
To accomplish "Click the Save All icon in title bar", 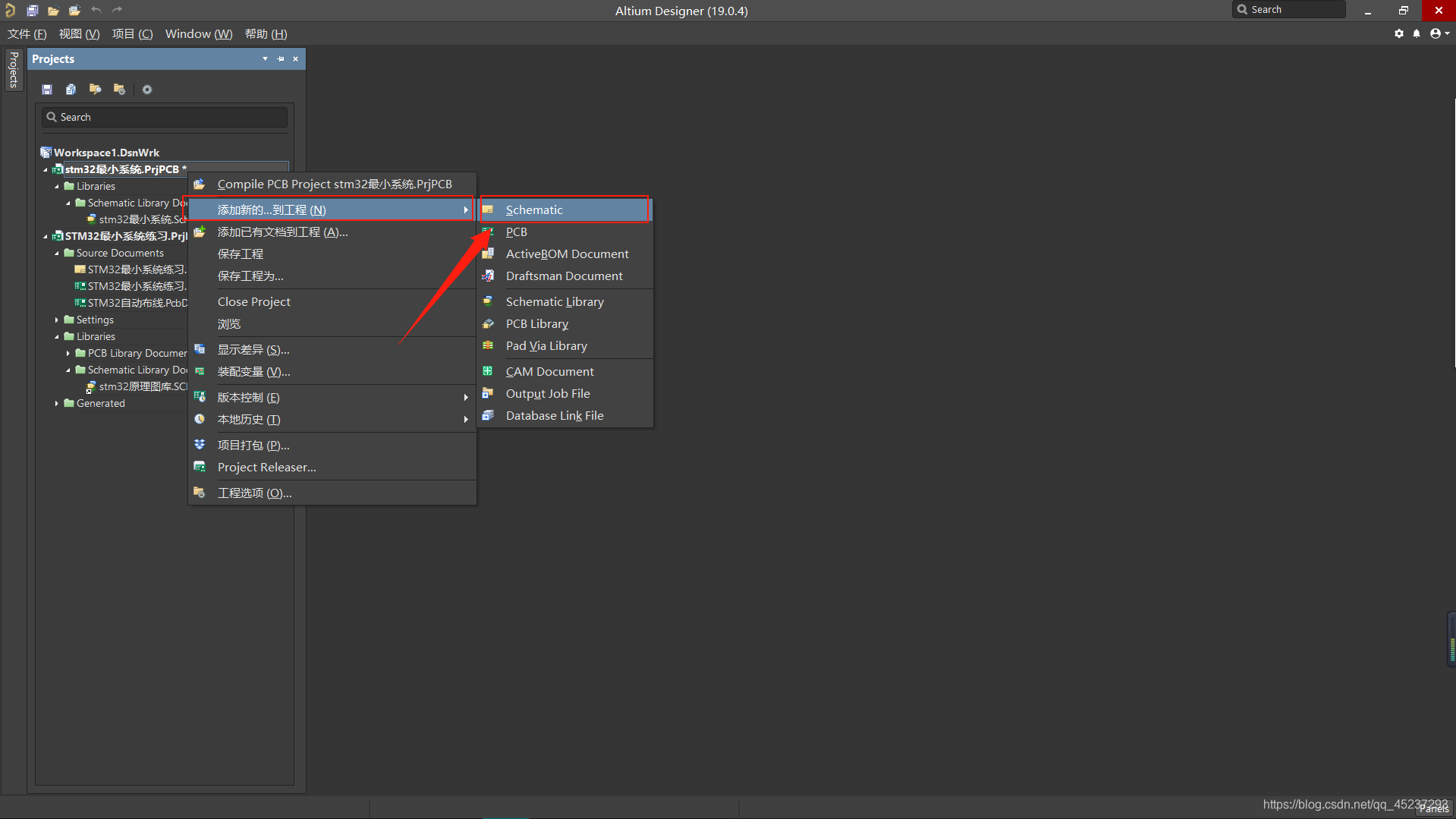I will click(32, 11).
